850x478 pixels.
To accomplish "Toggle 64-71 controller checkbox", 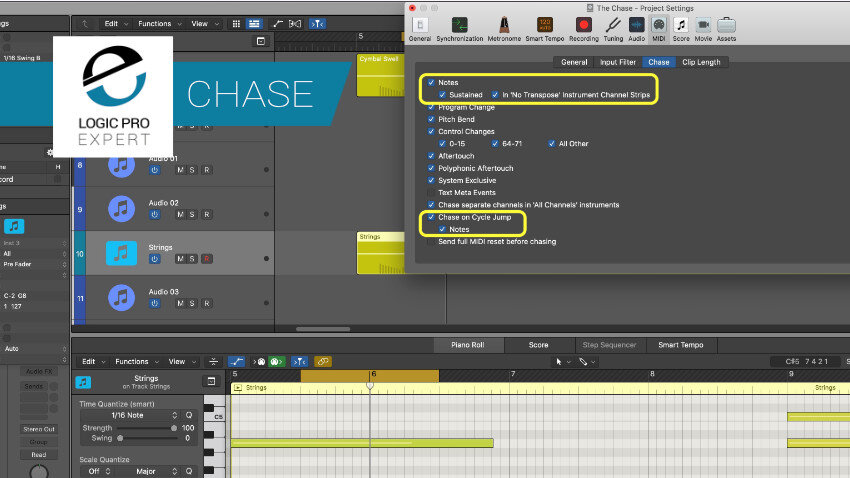I will pyautogui.click(x=495, y=144).
